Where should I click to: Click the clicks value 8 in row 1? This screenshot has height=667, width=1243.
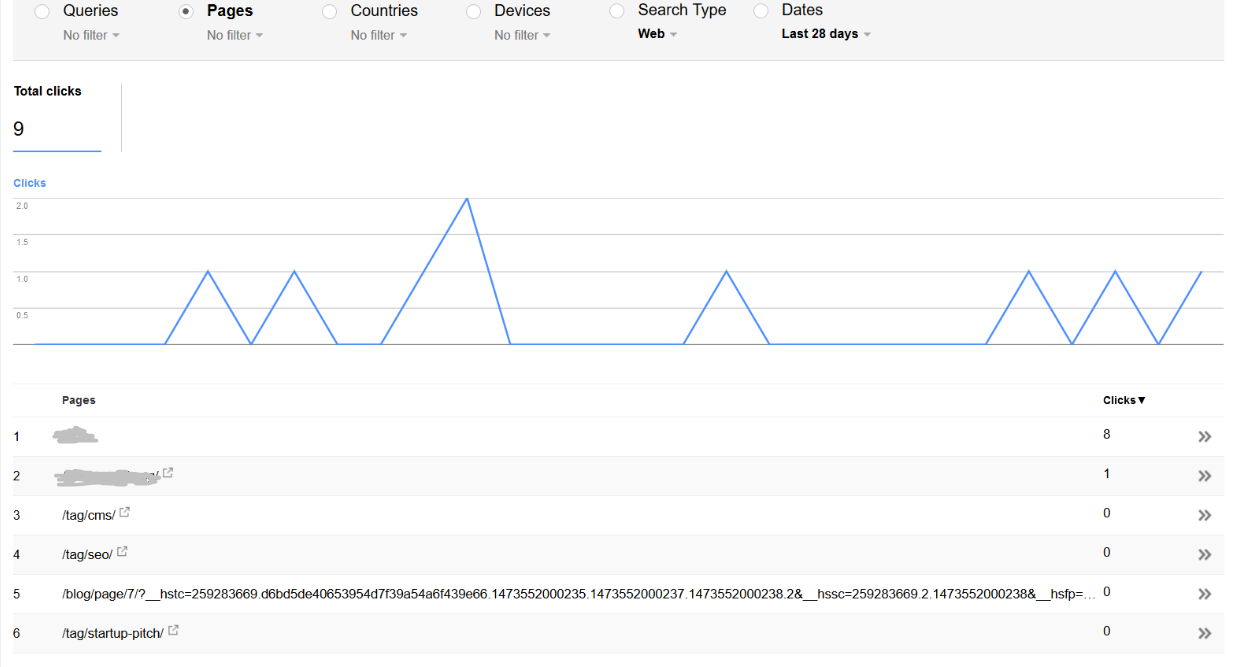(1107, 435)
